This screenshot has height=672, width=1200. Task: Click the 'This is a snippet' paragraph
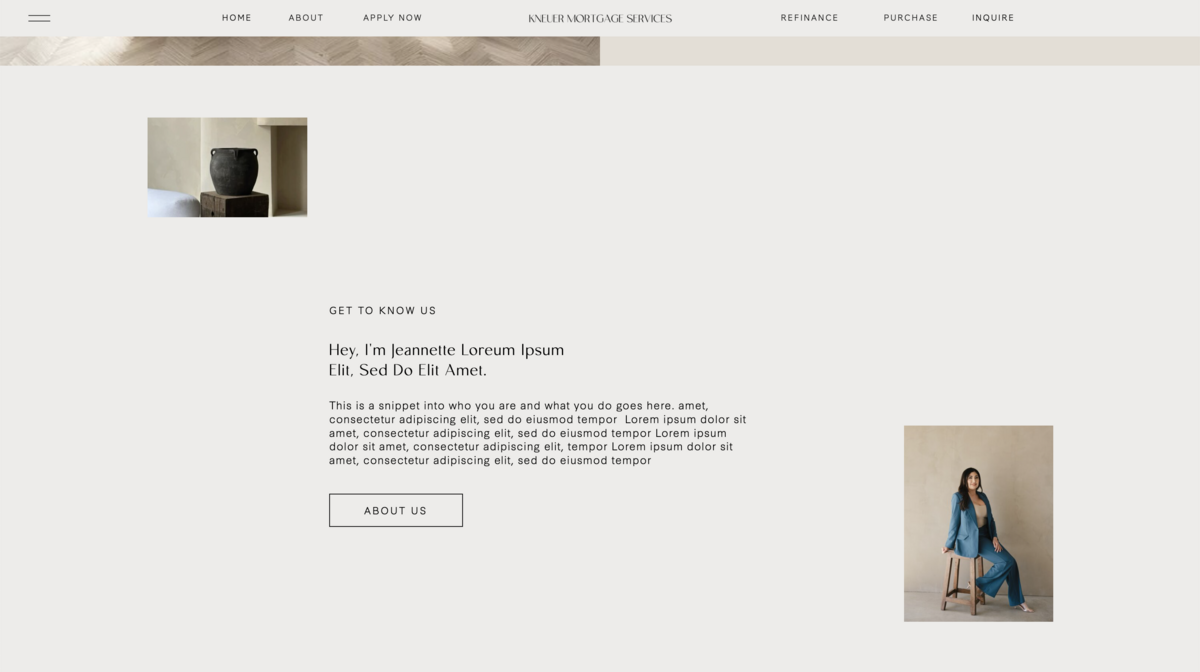click(538, 433)
